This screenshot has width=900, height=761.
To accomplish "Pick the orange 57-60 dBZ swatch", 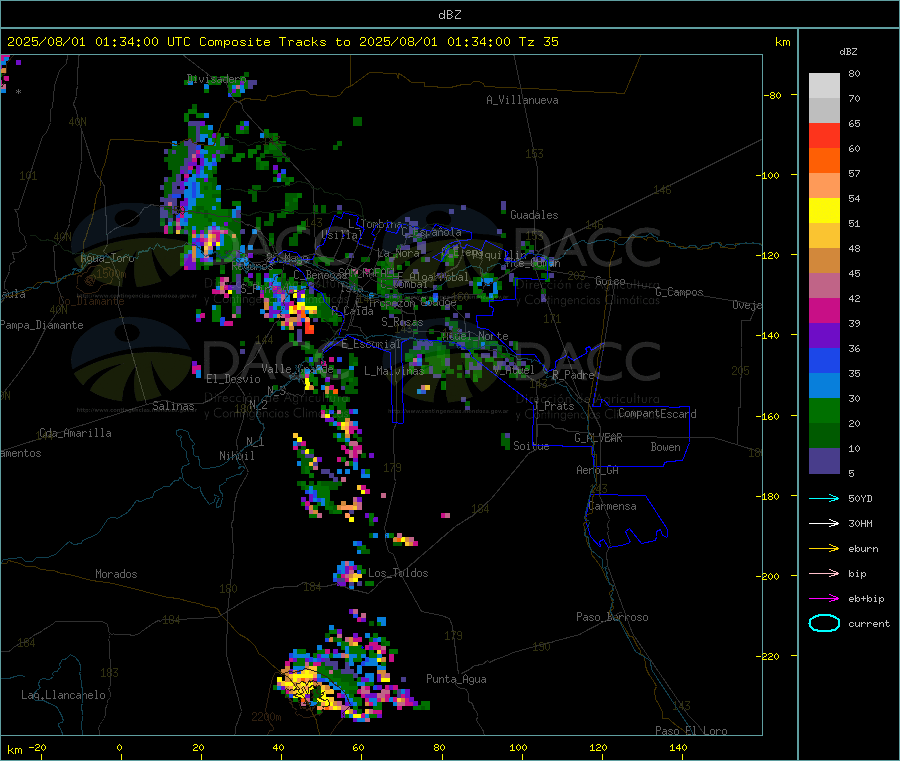I will [824, 161].
